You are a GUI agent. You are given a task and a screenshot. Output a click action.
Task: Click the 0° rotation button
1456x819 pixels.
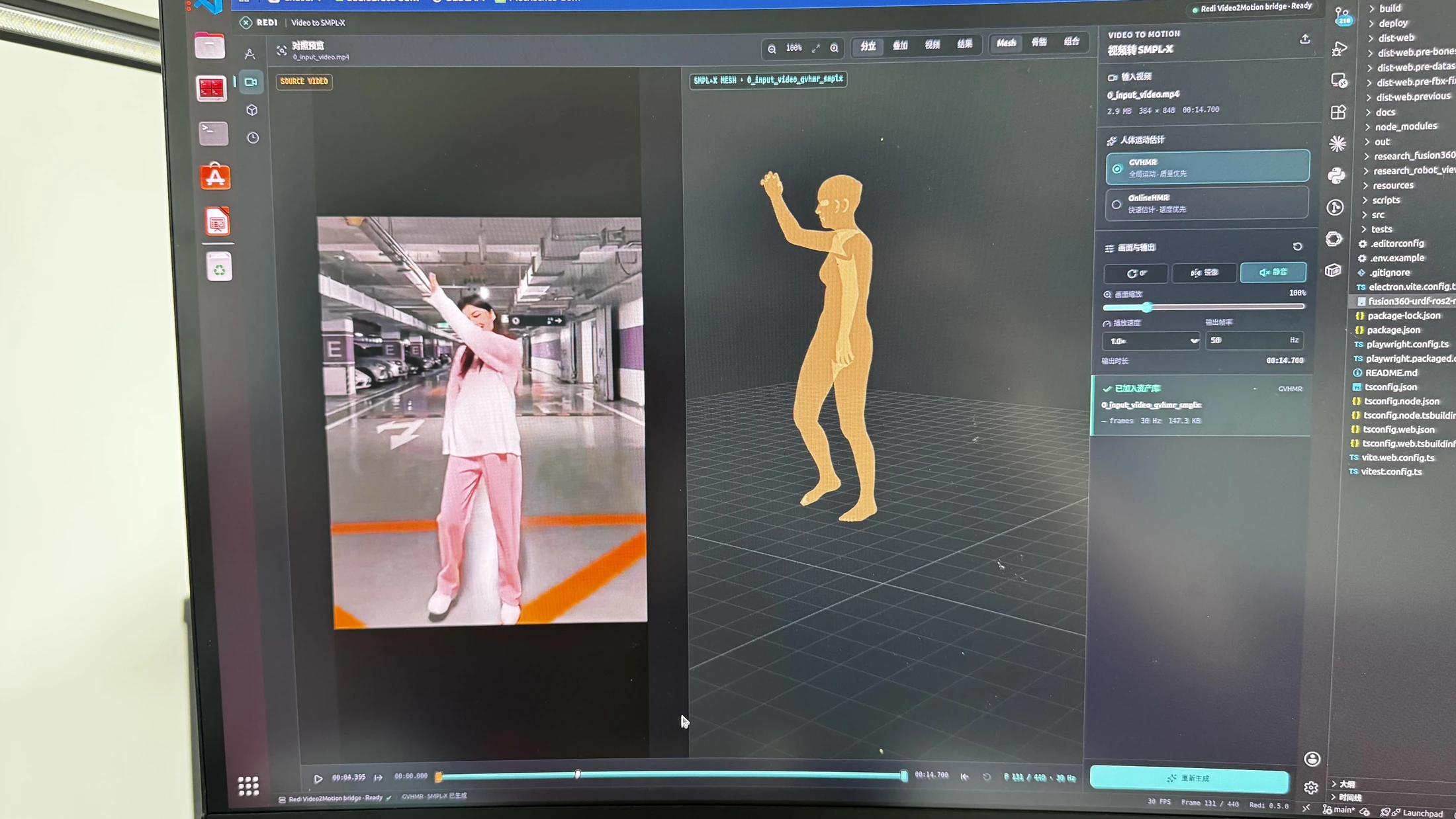[1136, 273]
